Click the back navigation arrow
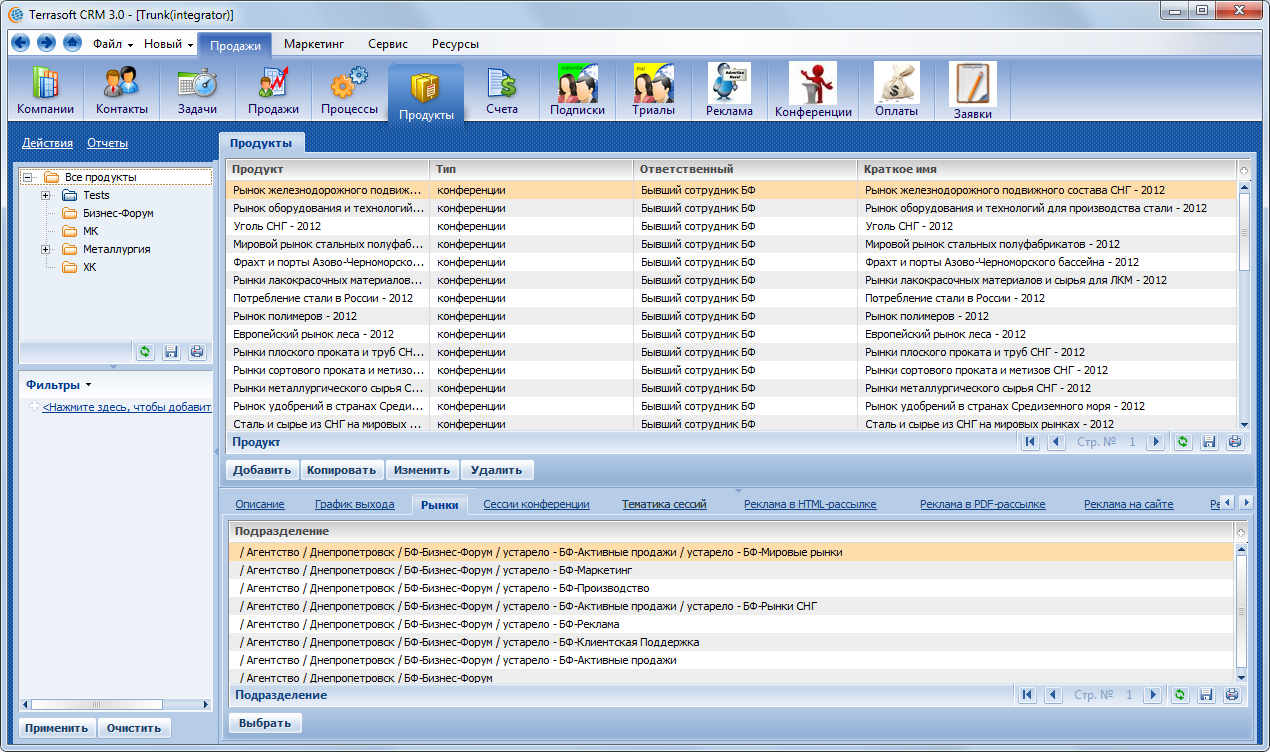 pyautogui.click(x=21, y=43)
